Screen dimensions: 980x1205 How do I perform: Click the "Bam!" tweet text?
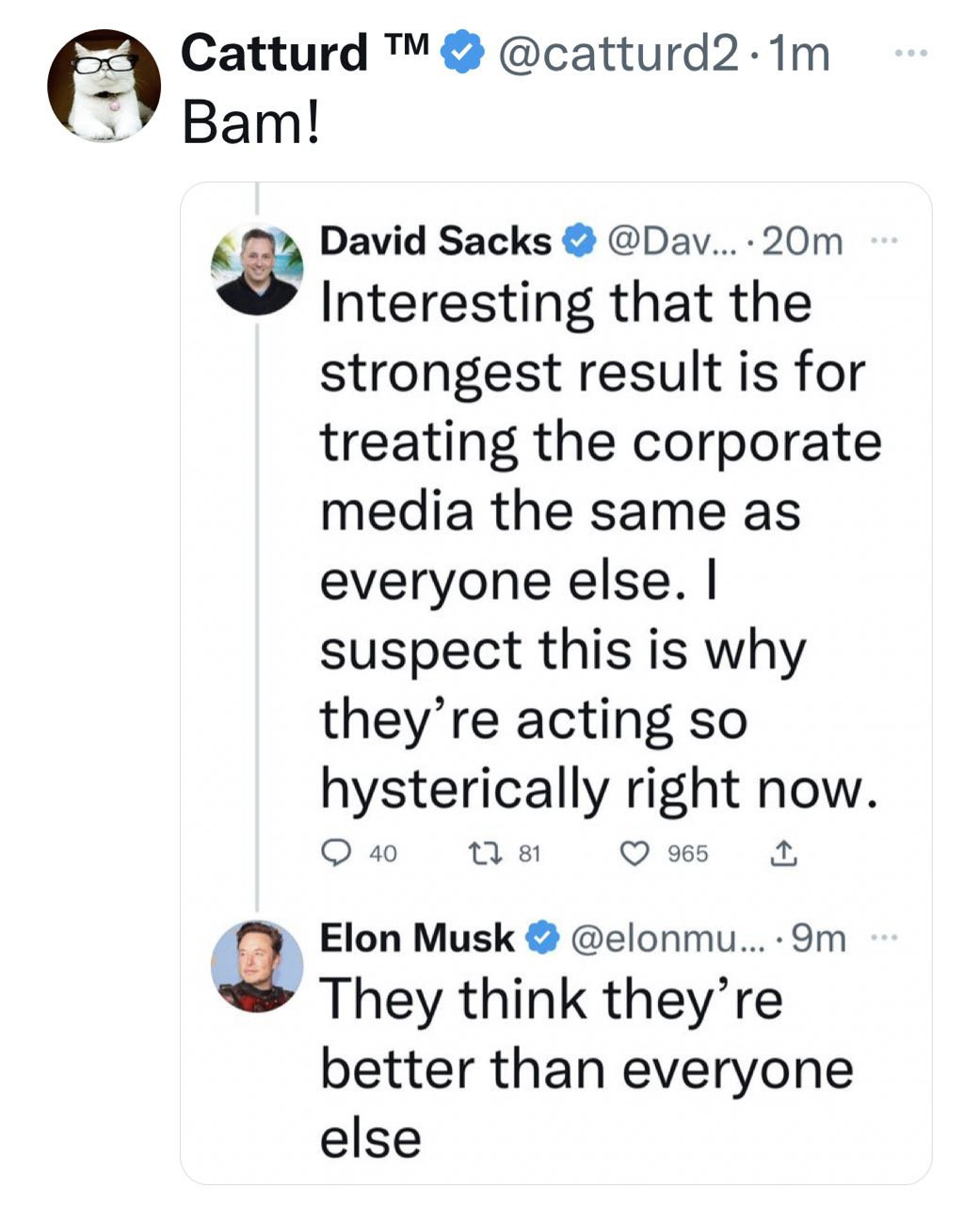coord(251,122)
